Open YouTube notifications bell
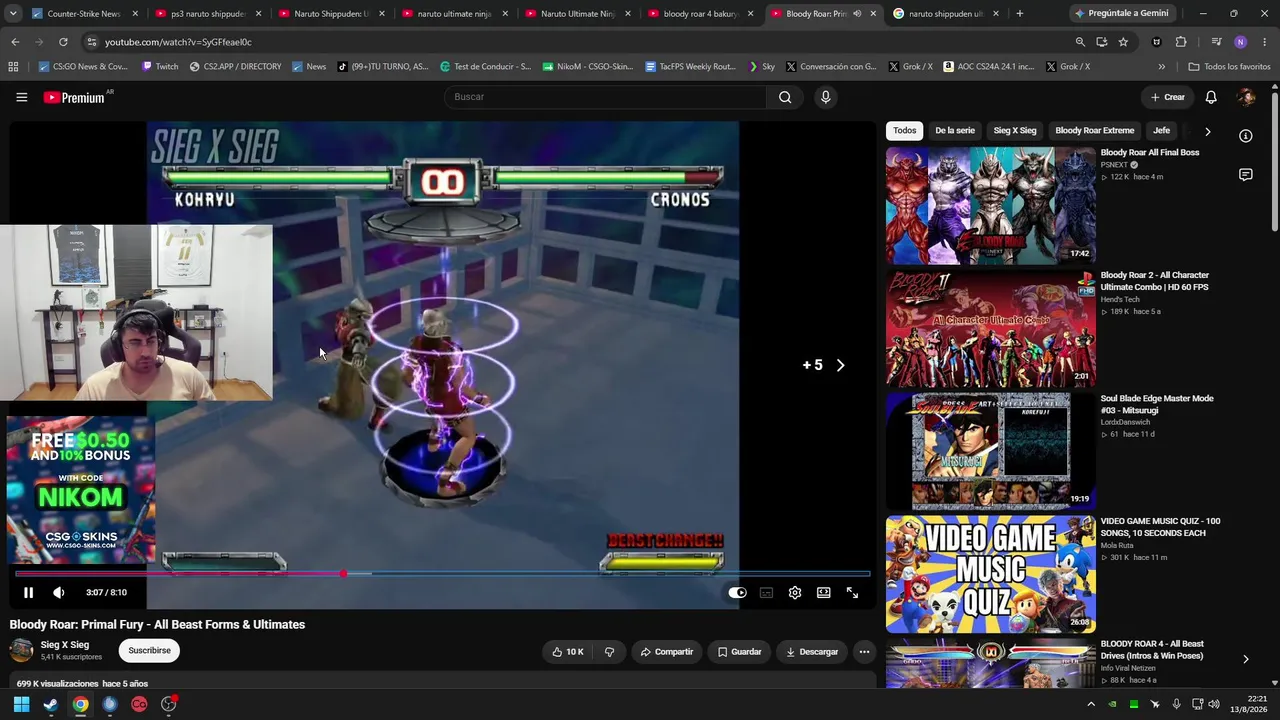Image resolution: width=1280 pixels, height=720 pixels. 1211,97
